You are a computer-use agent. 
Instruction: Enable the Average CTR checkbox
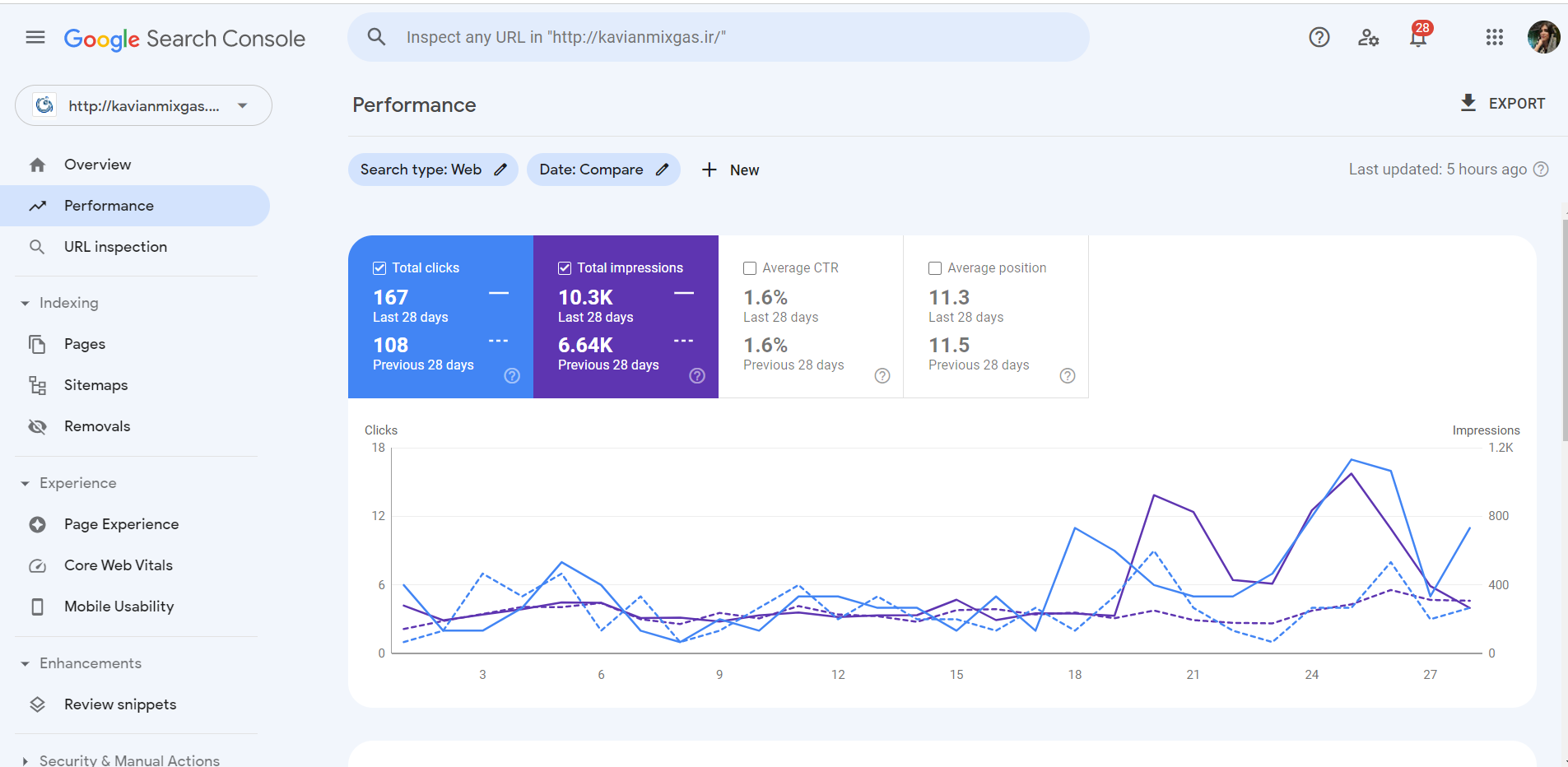click(x=749, y=267)
